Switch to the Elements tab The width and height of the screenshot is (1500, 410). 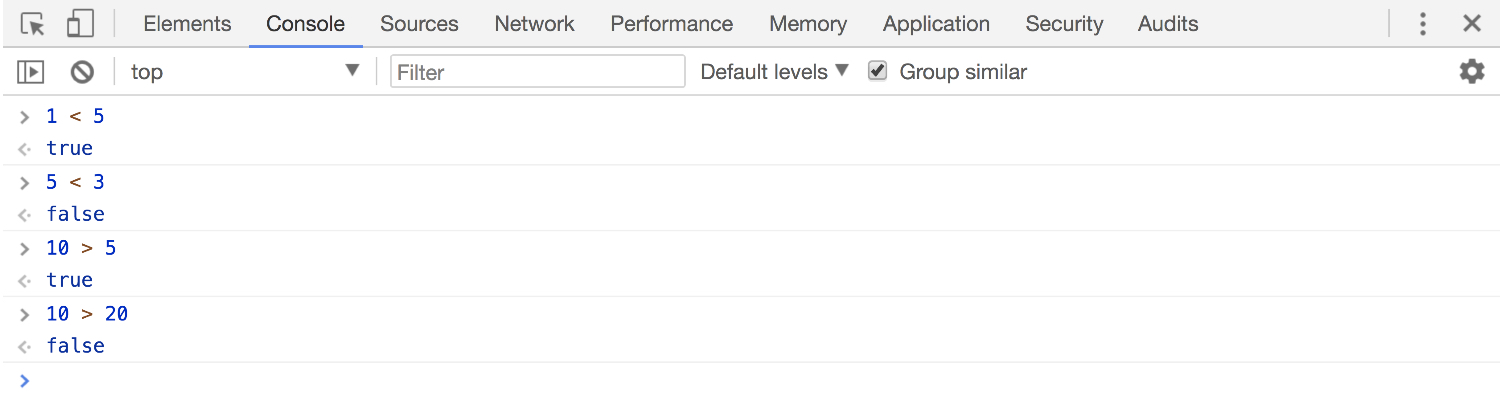[187, 24]
